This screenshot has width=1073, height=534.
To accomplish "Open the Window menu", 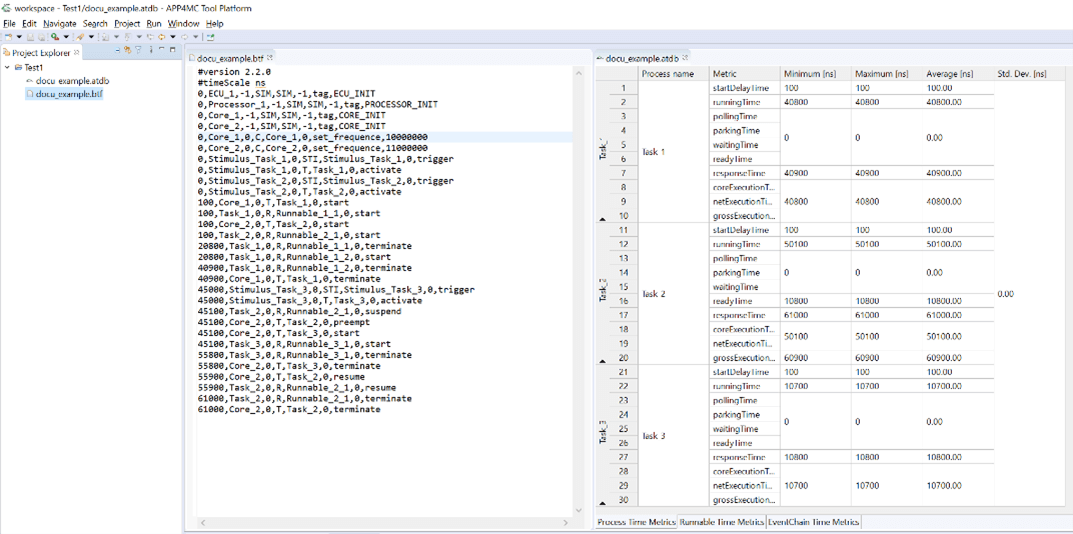I will pos(183,23).
